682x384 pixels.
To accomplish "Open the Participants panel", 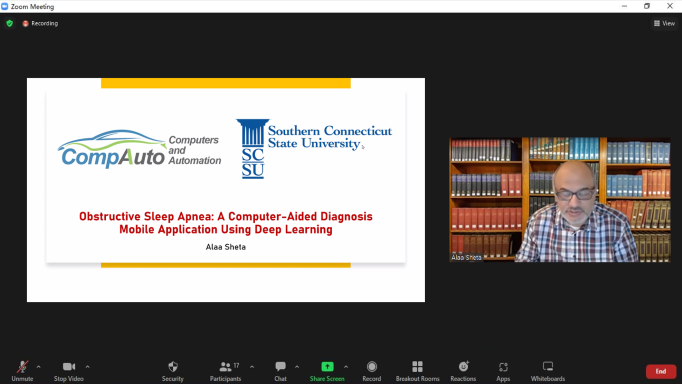I will (225, 371).
